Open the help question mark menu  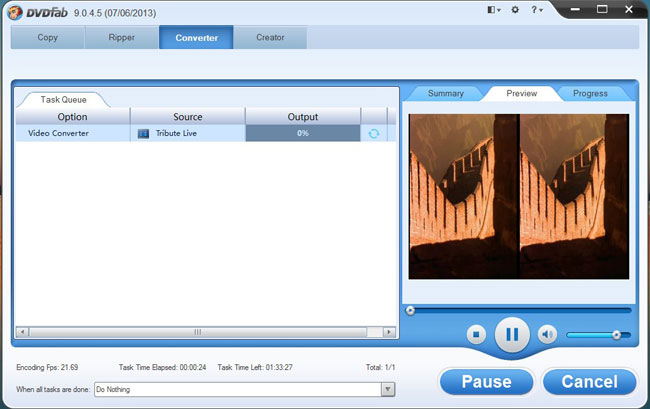tap(537, 10)
